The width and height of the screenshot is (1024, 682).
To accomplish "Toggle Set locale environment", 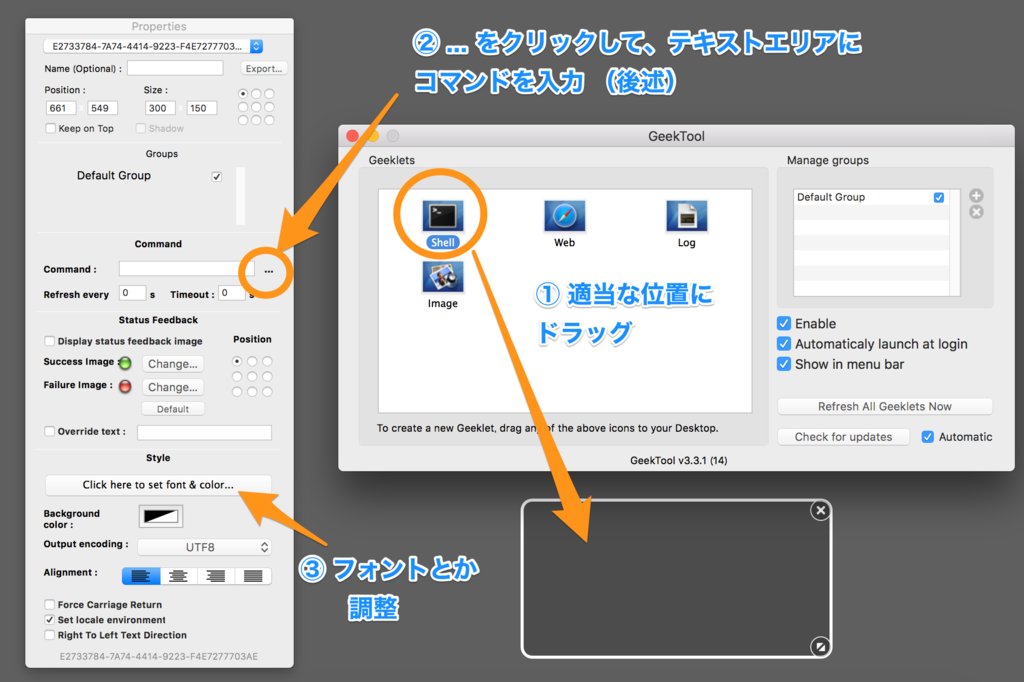I will (50, 619).
